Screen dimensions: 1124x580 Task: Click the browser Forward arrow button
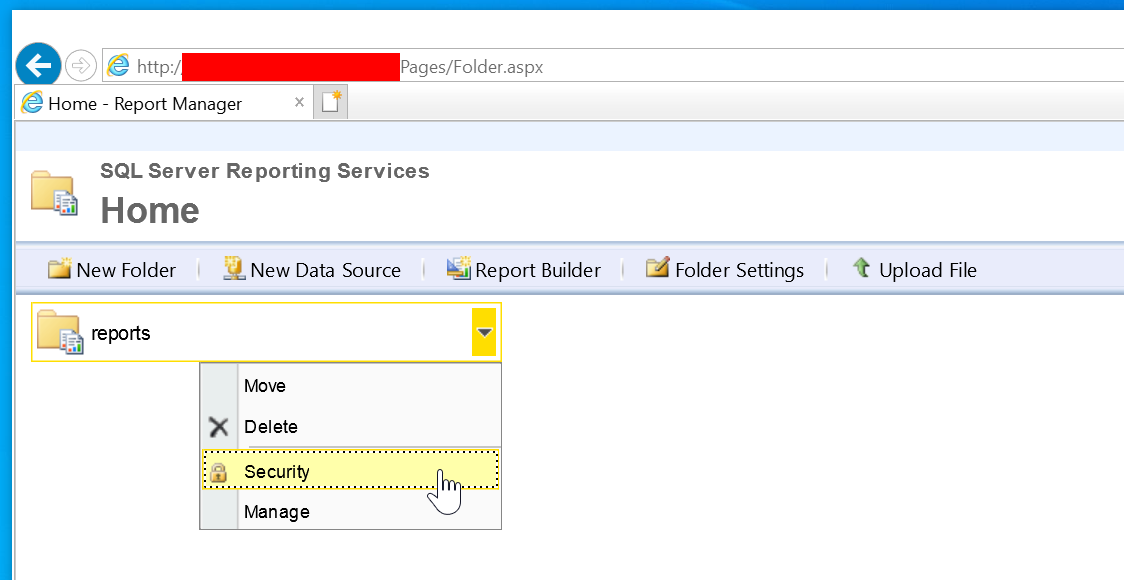80,66
